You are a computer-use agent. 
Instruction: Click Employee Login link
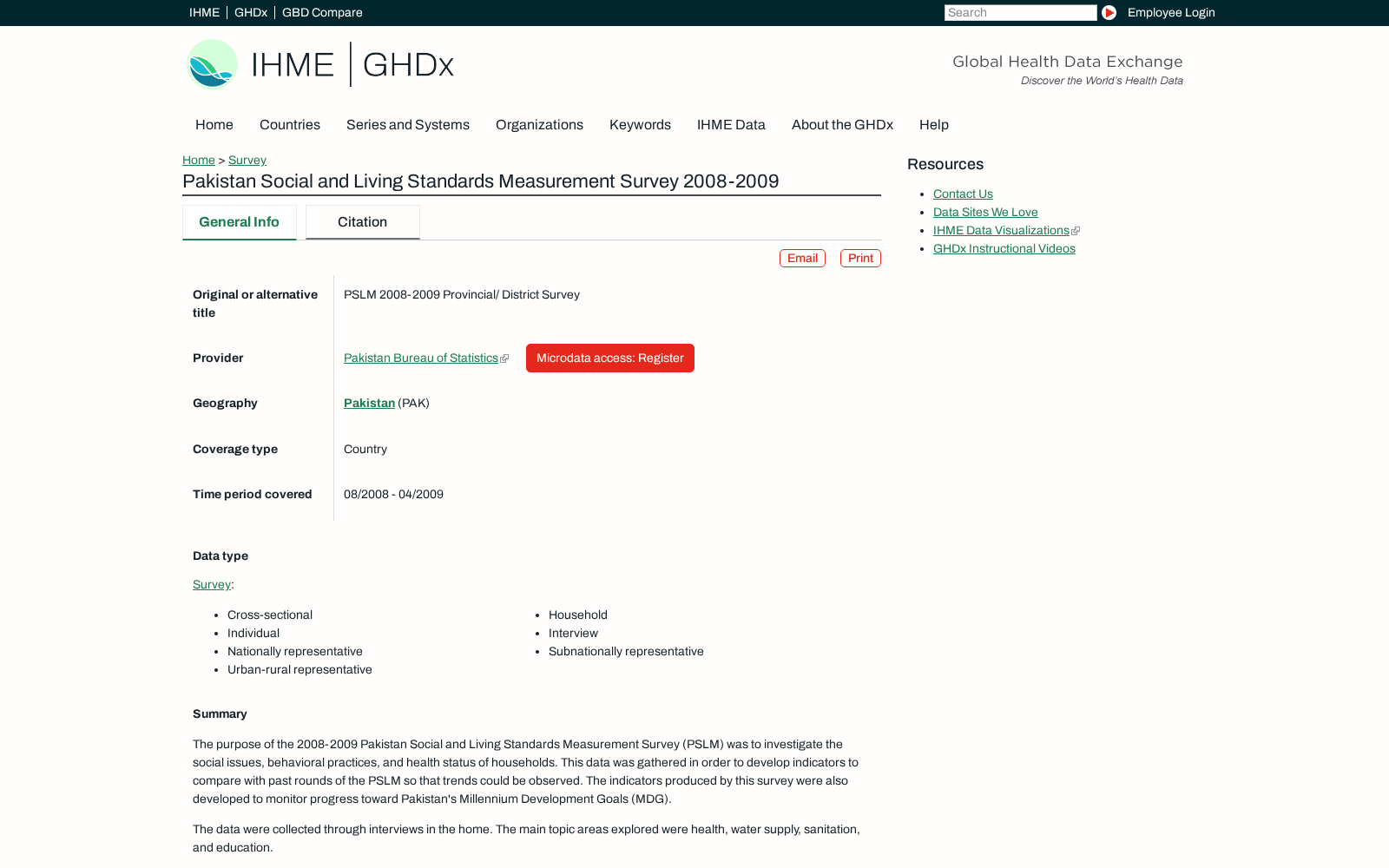(1171, 12)
